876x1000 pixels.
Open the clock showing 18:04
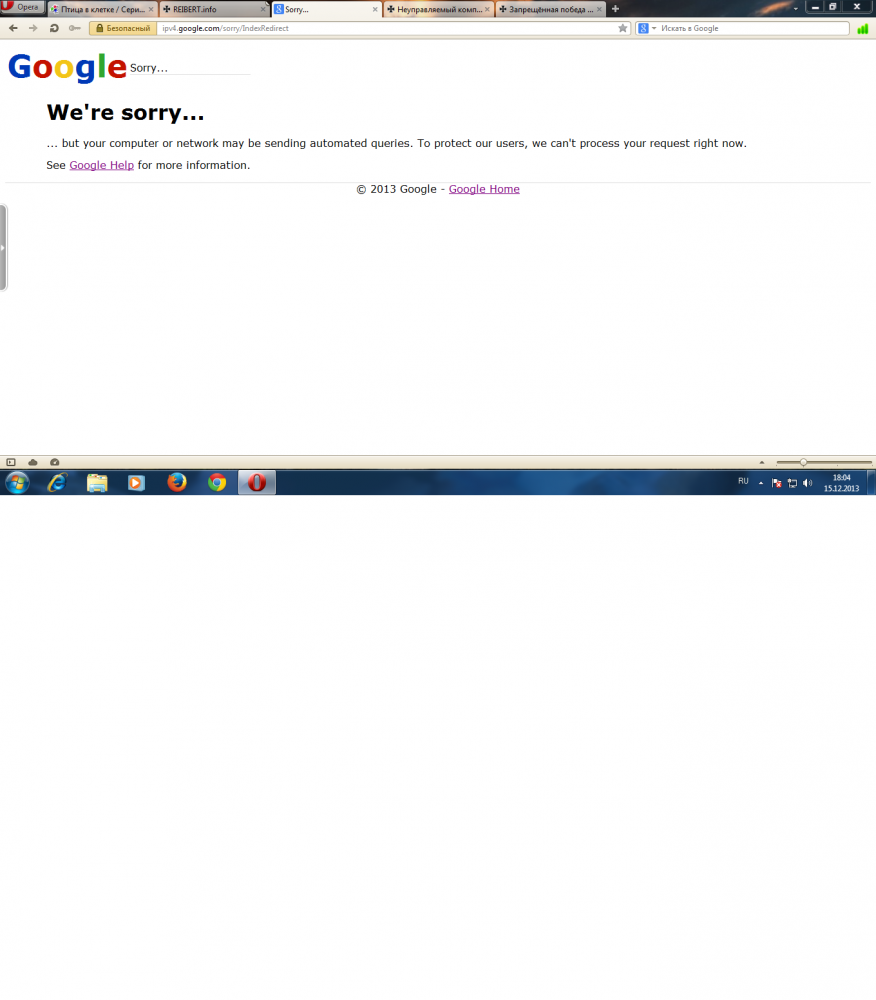pyautogui.click(x=842, y=483)
